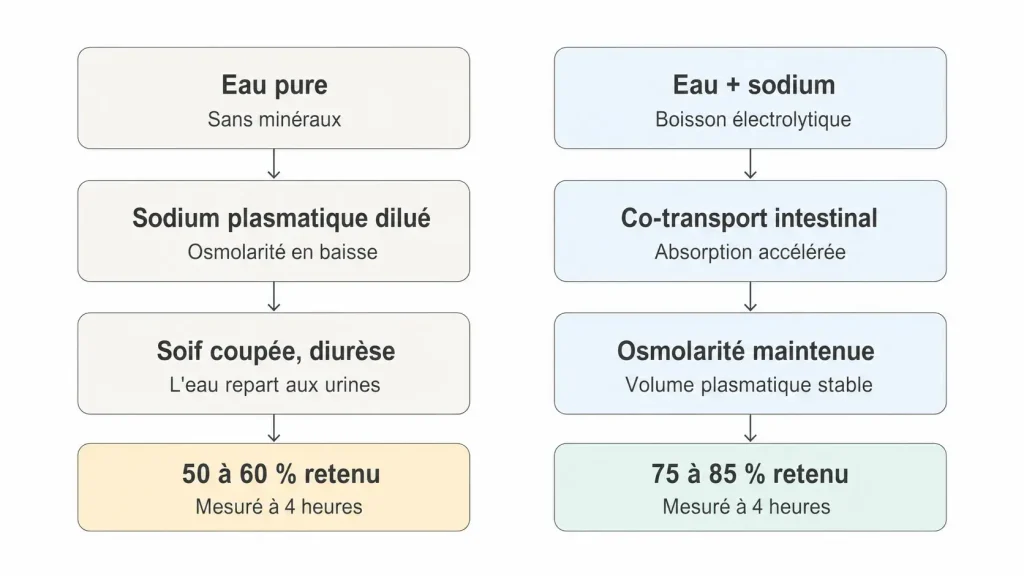
Task: Click the 'Sans minéraux' subtitle text
Action: click(274, 120)
